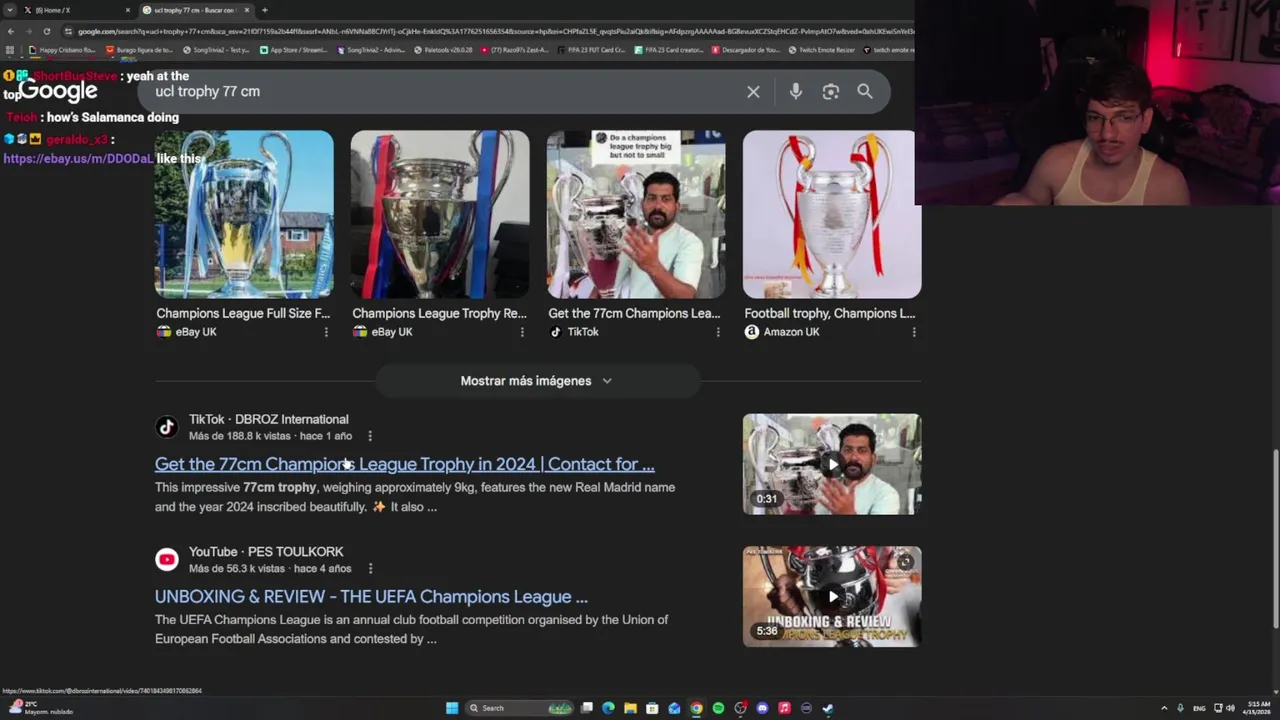The height and width of the screenshot is (720, 1280).
Task: Open Amazon UK trophy with red-yellow ribbons
Action: tap(832, 214)
